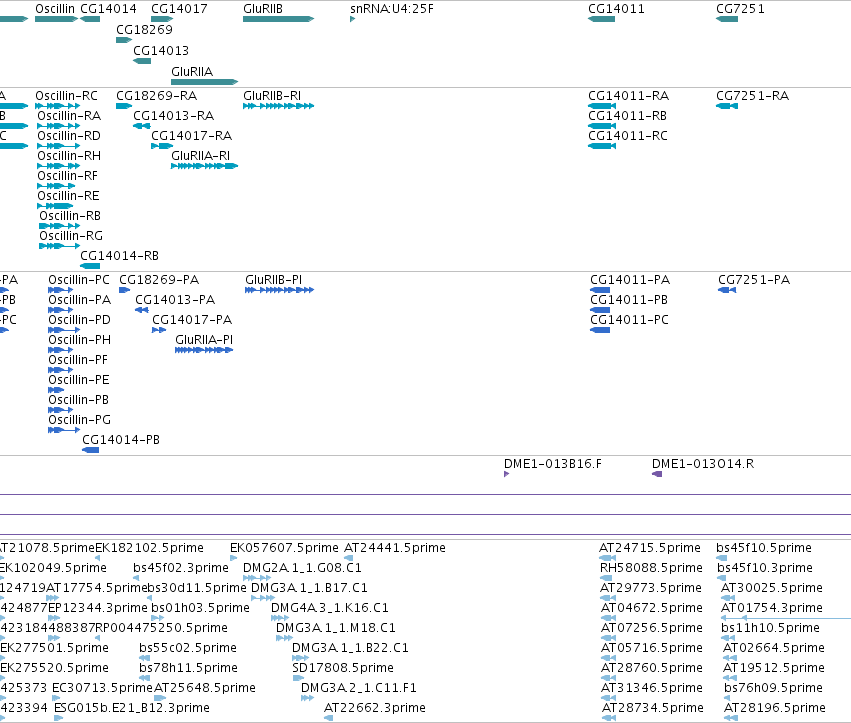
Task: Select the Oscillin-PG protein feature
Action: coord(64,430)
